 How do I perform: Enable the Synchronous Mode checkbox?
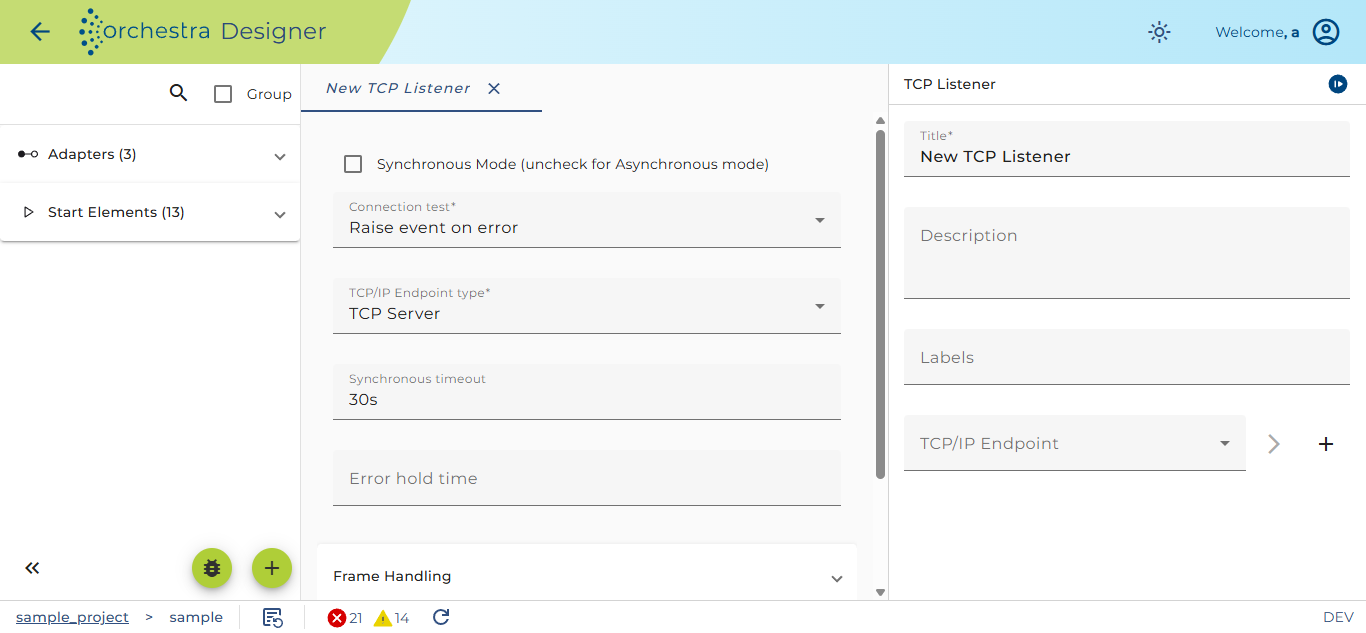click(353, 164)
